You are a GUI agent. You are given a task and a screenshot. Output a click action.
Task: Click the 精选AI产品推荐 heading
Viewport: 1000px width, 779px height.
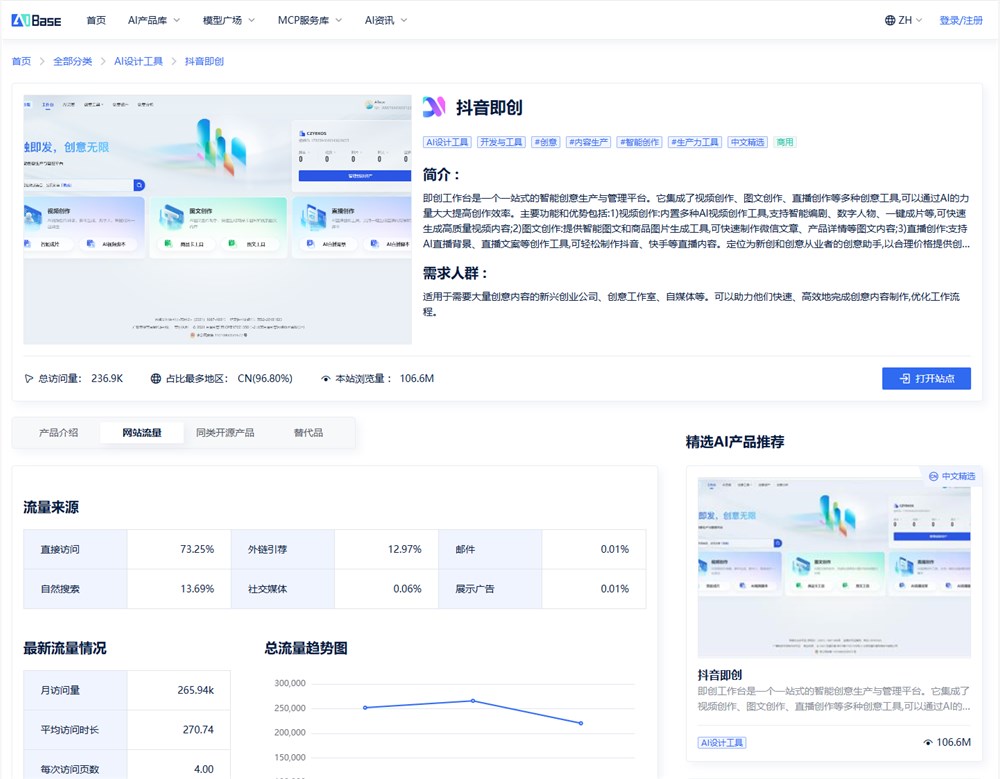click(x=735, y=441)
